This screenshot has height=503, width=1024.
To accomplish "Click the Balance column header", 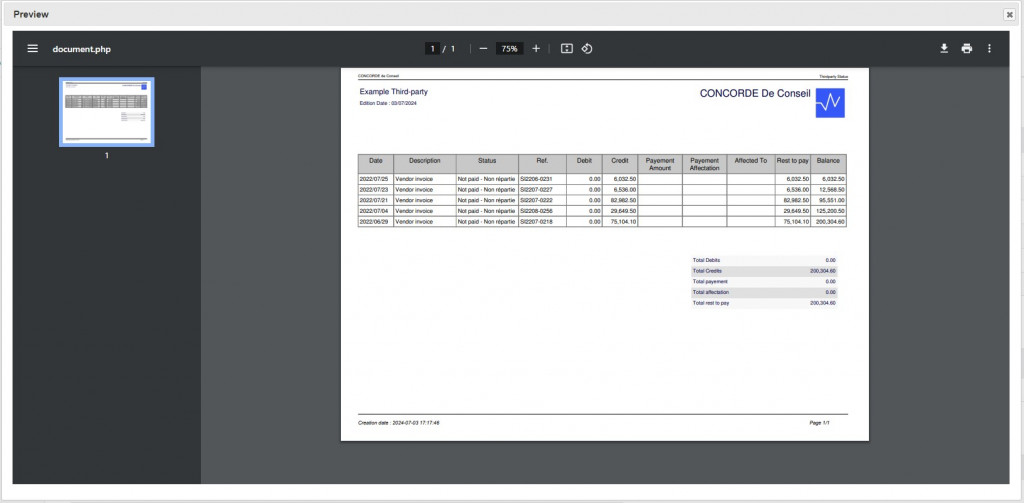I will [829, 164].
